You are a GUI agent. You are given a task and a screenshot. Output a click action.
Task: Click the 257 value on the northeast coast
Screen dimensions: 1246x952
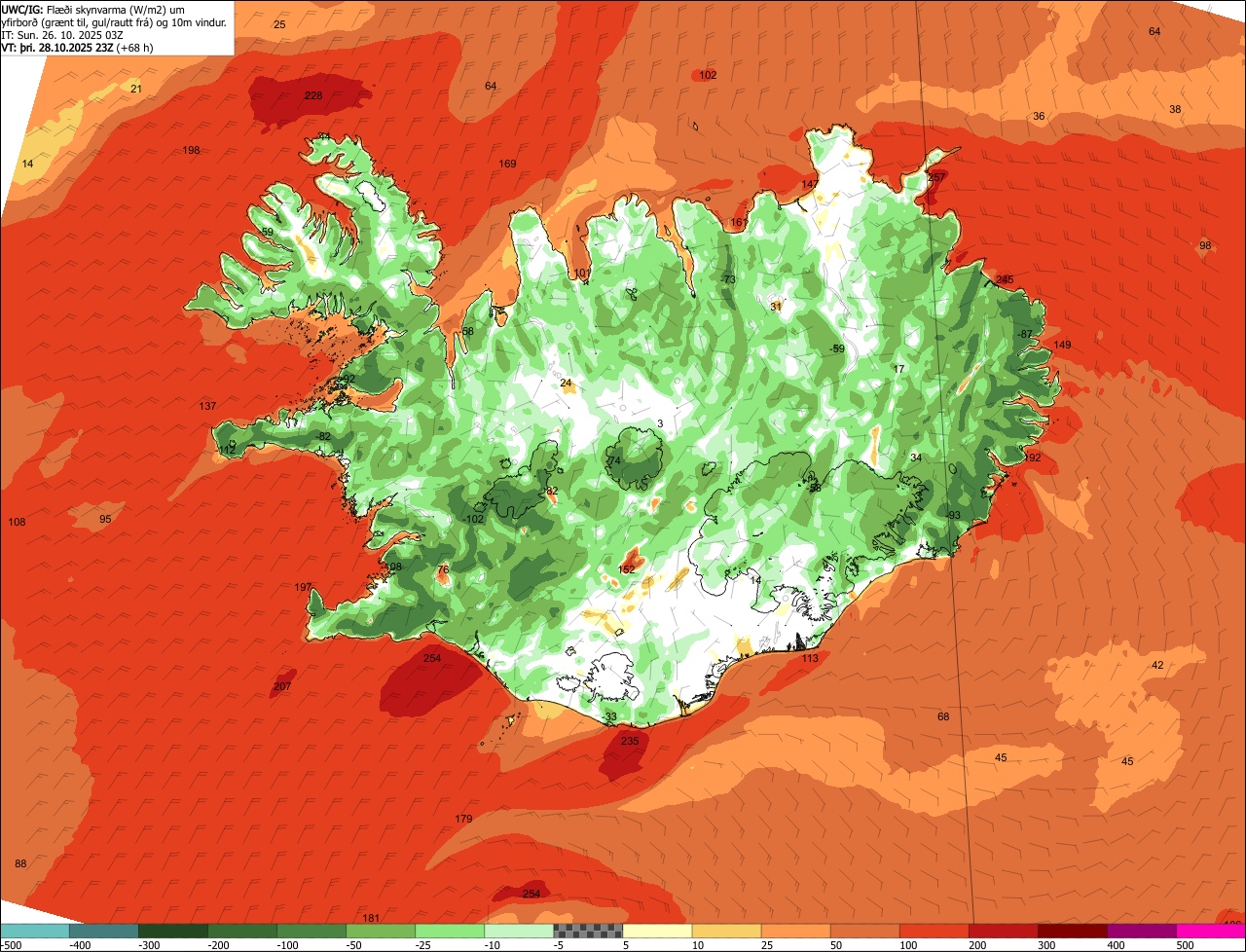[x=936, y=177]
